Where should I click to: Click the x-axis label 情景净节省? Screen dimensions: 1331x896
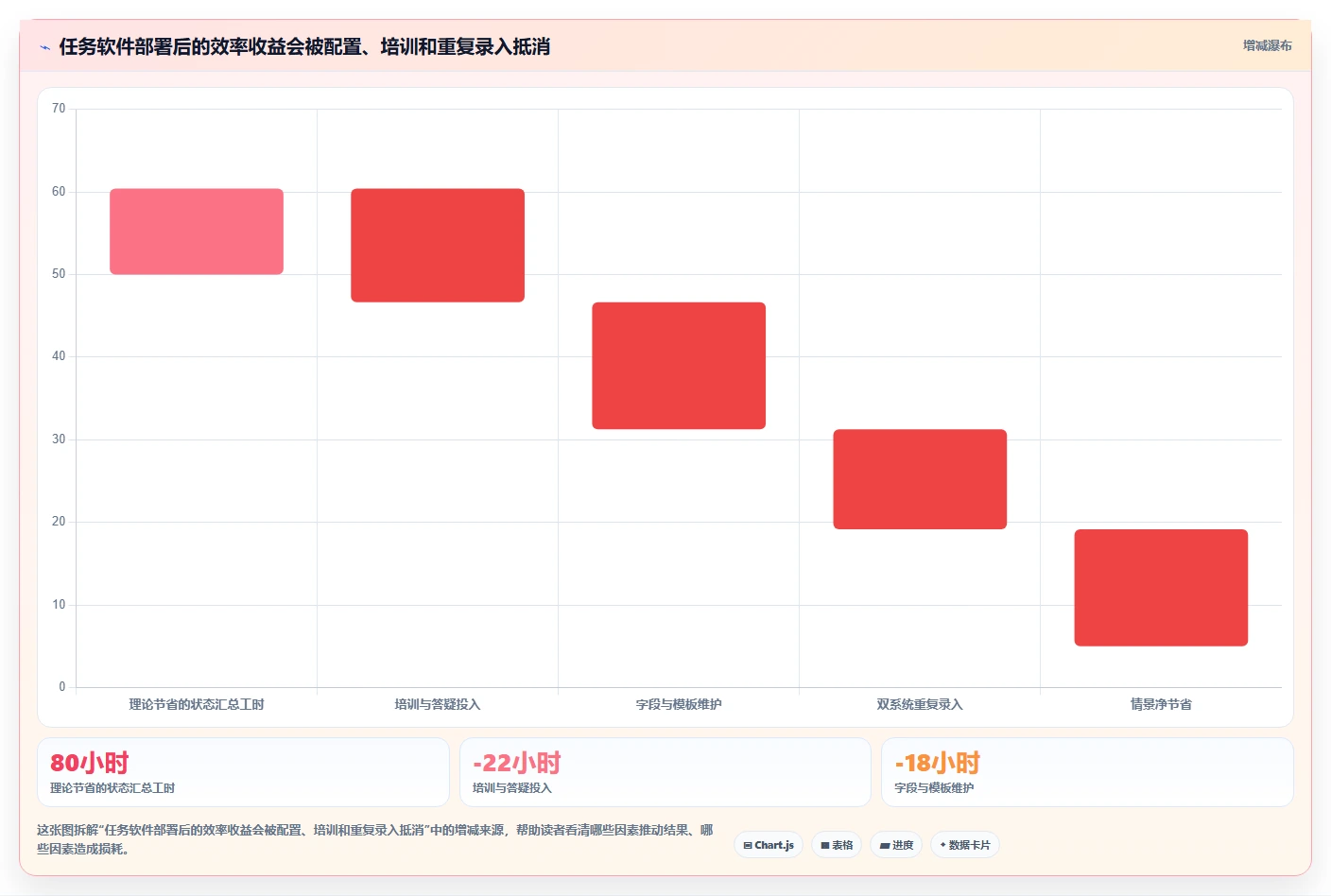[x=1161, y=704]
